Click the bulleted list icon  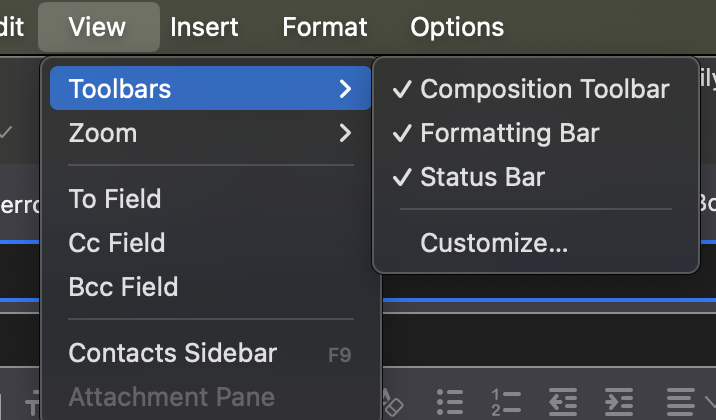451,401
